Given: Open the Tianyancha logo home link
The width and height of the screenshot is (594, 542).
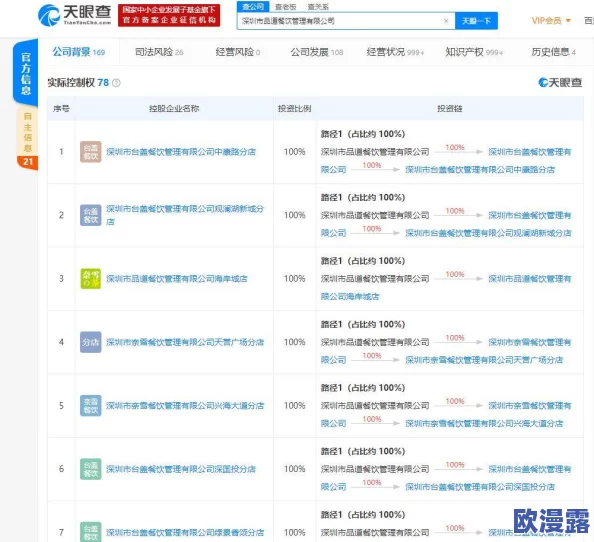Looking at the screenshot, I should coord(75,15).
